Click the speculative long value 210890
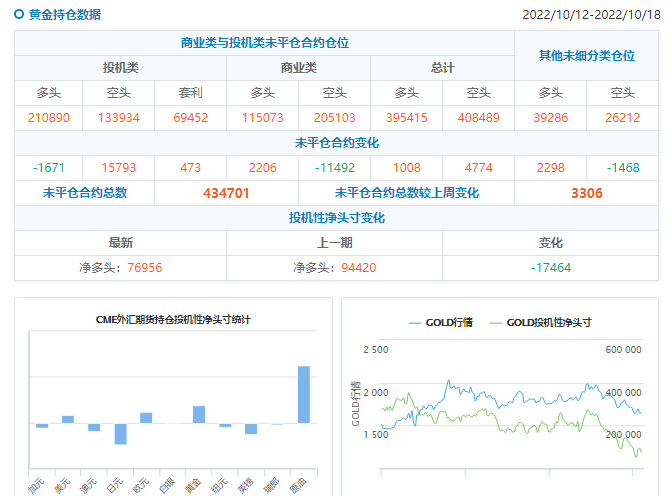The width and height of the screenshot is (672, 496). pos(49,118)
